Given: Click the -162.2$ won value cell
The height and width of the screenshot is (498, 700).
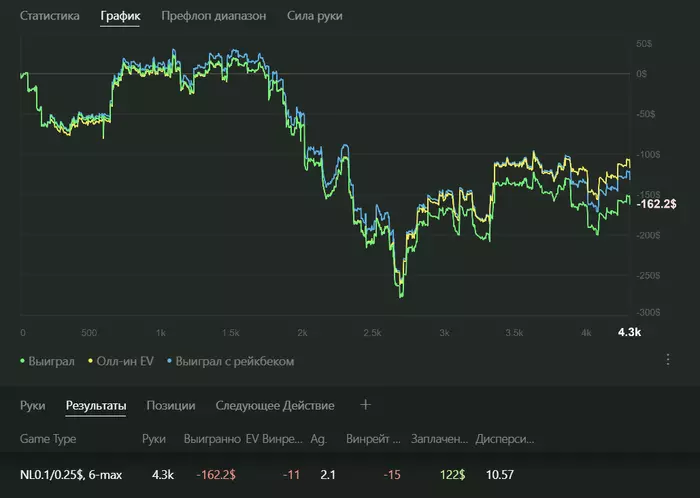Looking at the screenshot, I should tap(216, 474).
